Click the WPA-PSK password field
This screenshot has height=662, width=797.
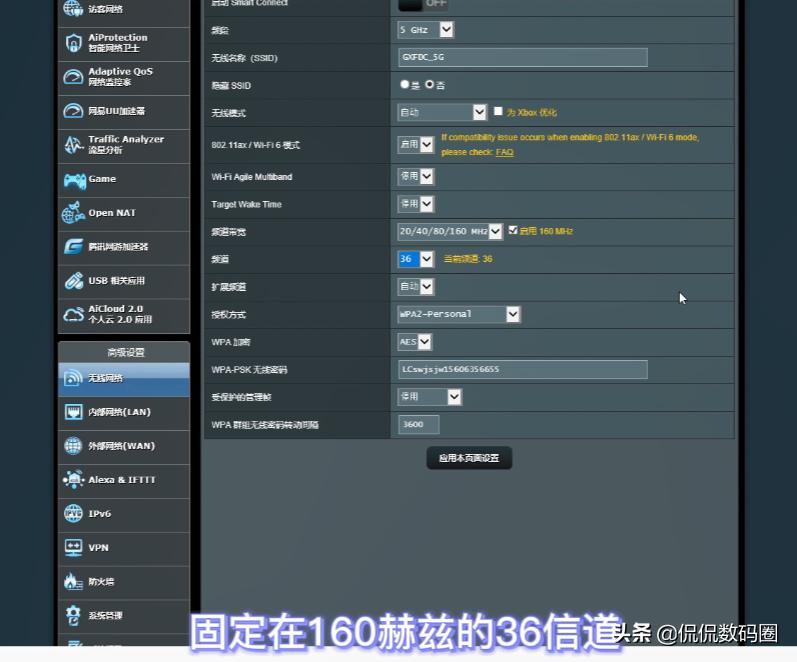coord(523,369)
